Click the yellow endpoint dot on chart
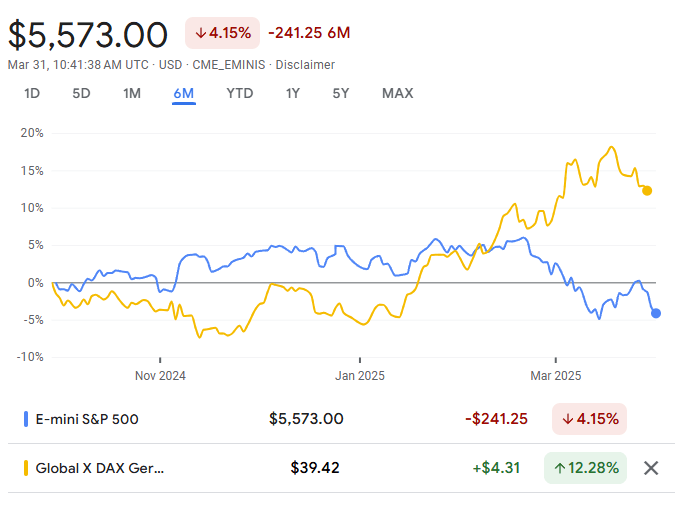 point(647,190)
